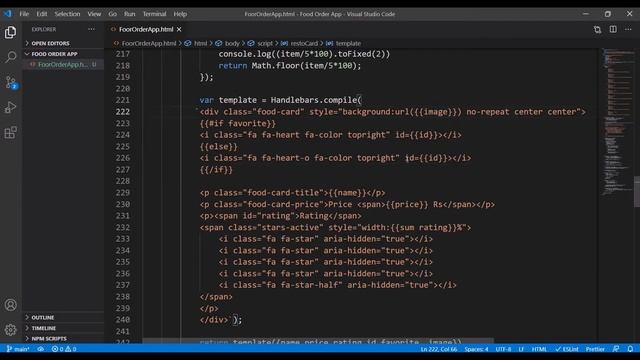Split the editor to the right
This screenshot has height=360, width=640.
click(613, 29)
